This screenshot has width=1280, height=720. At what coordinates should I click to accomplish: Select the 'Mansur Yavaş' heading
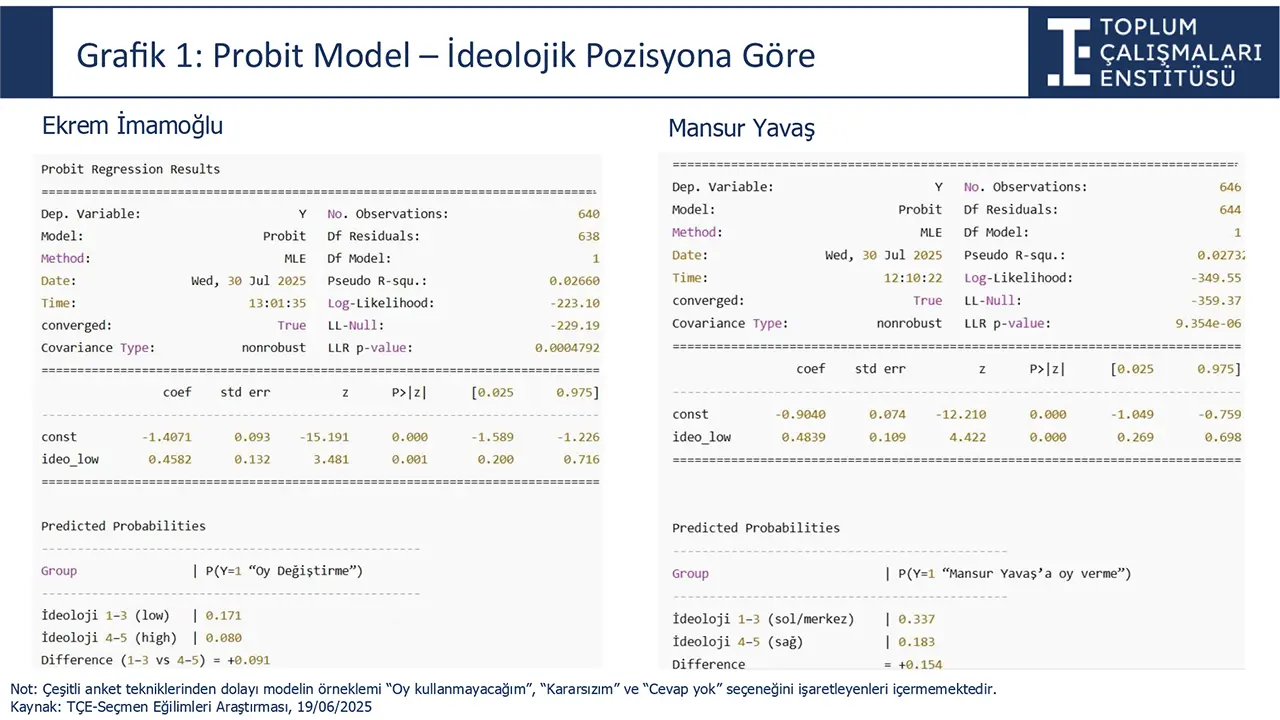(741, 128)
